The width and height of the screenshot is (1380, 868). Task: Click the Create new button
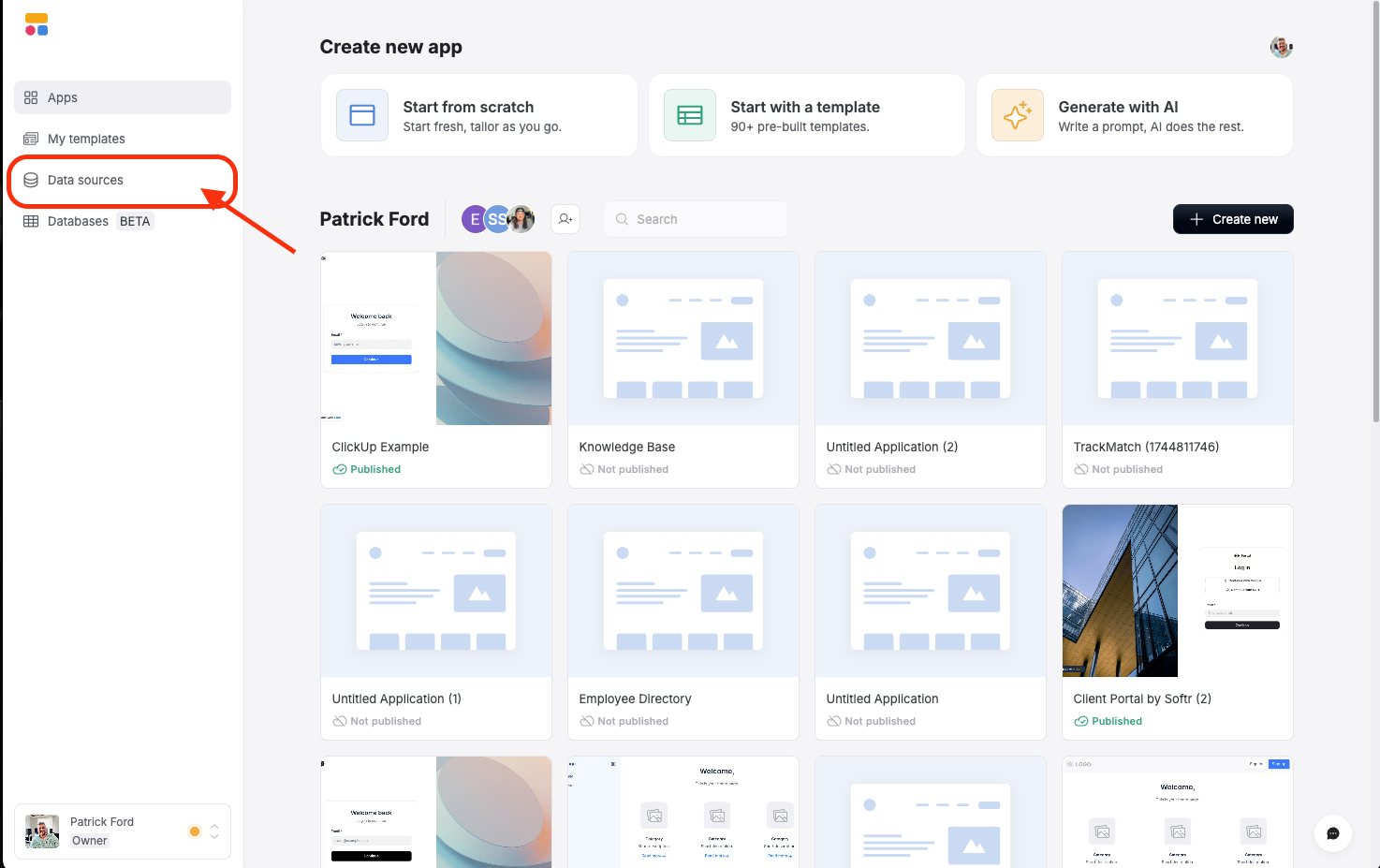click(1233, 219)
